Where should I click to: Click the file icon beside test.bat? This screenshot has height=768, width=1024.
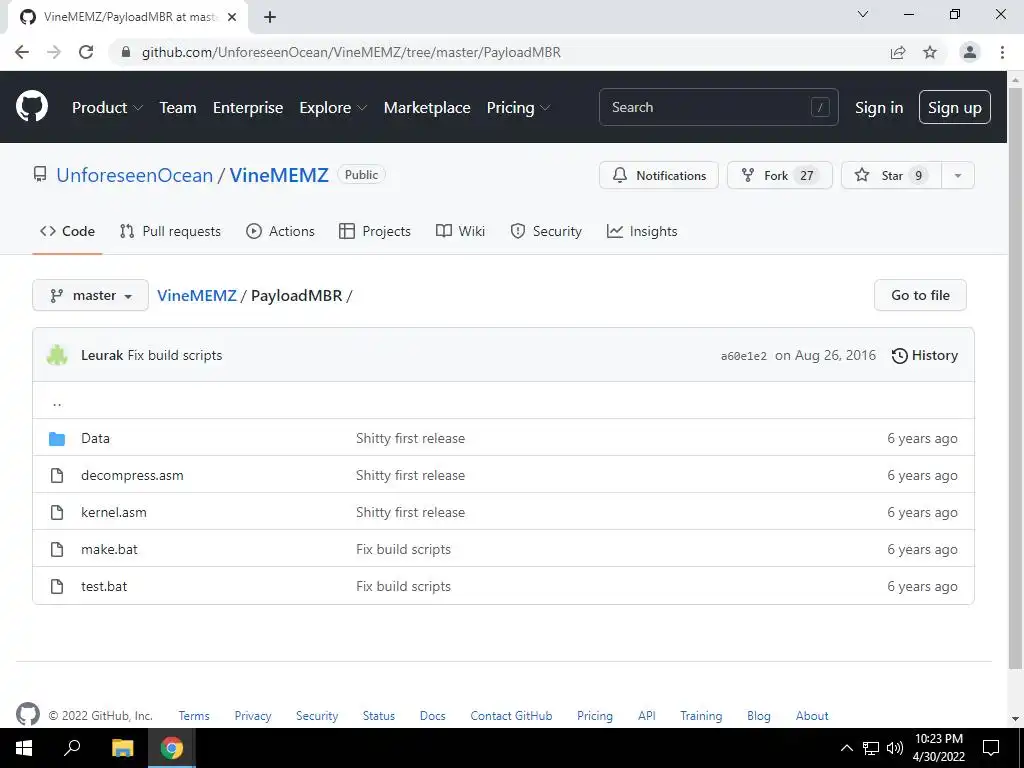pyautogui.click(x=57, y=586)
